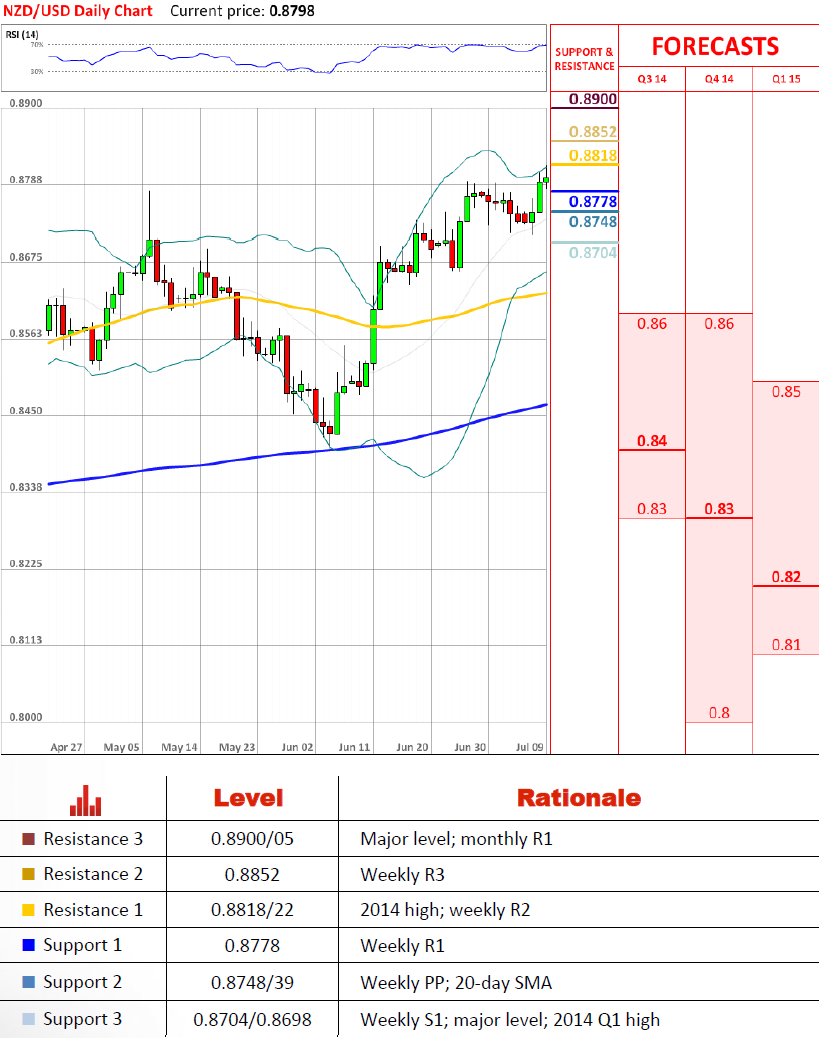Screen dimensions: 819x1038
Task: Click the 0.8900 resistance level label
Action: click(593, 99)
